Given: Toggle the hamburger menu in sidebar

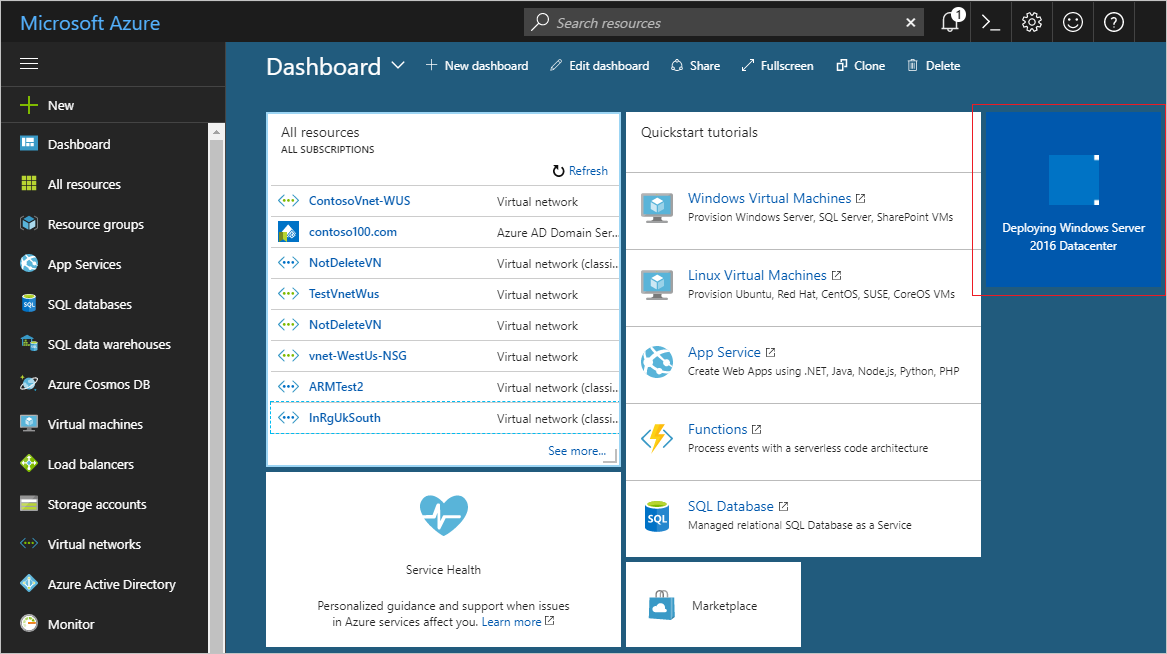Looking at the screenshot, I should [29, 63].
